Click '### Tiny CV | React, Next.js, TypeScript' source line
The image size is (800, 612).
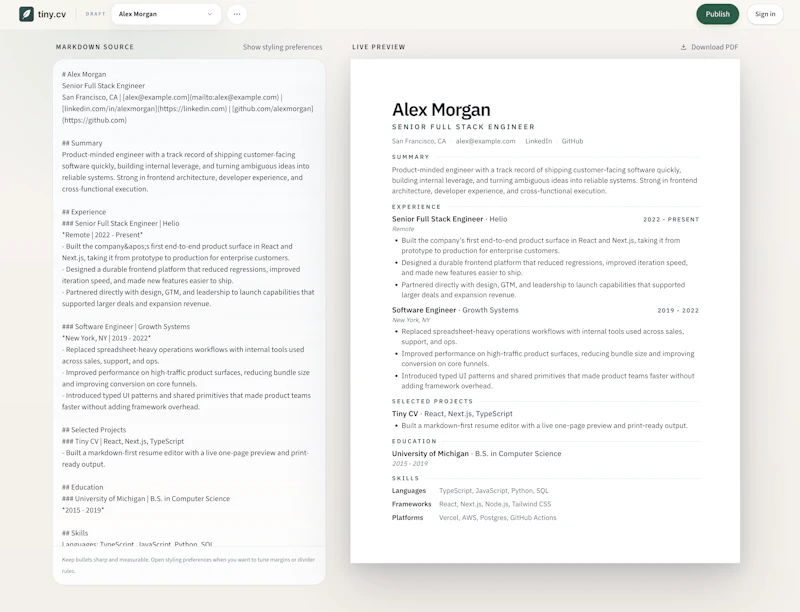(x=123, y=442)
